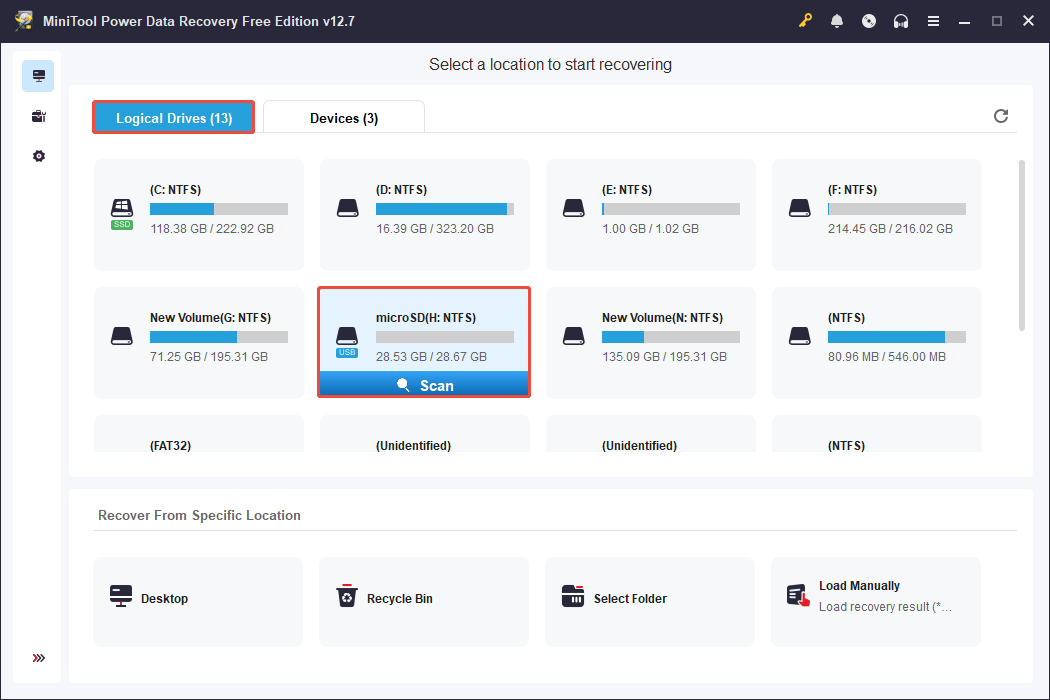Viewport: 1050px width, 700px height.
Task: Scan the microSD(H: NTFS) drive
Action: 424,384
